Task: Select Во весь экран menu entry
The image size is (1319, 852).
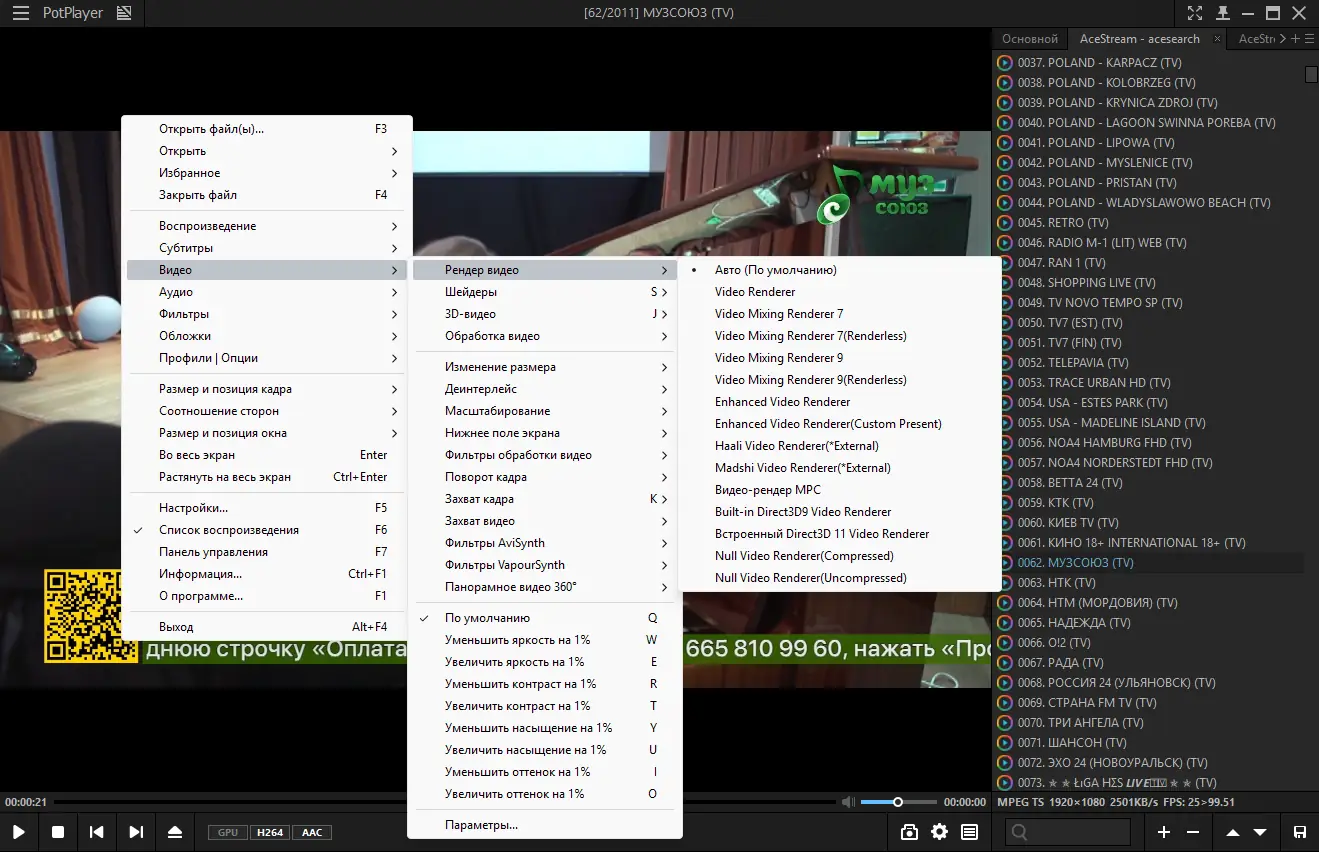Action: (266, 455)
